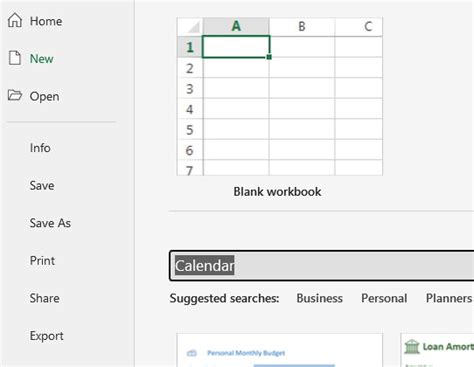The image size is (474, 367).
Task: Go to Home in the sidebar
Action: pyautogui.click(x=46, y=21)
